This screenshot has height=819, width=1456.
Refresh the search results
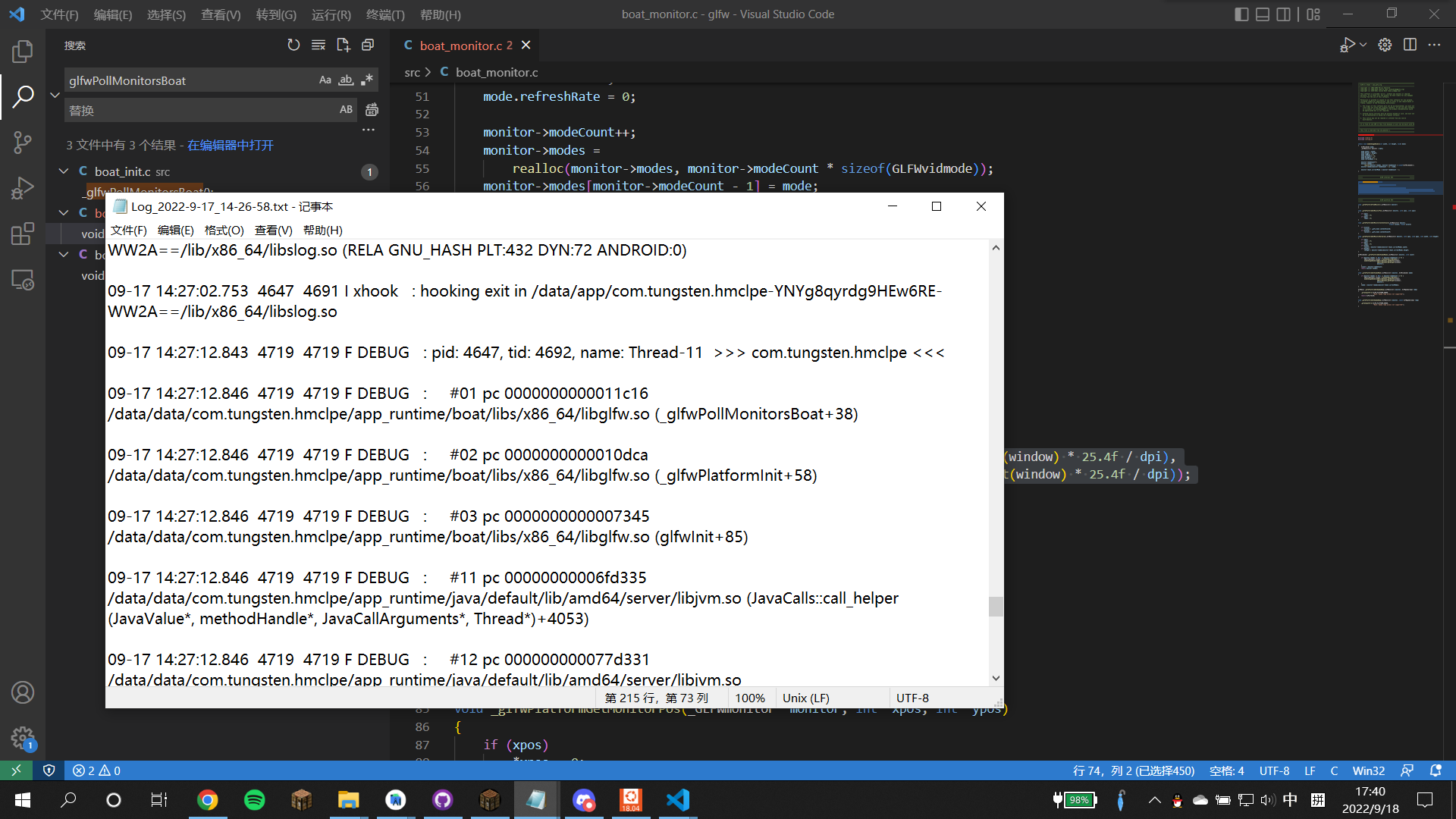click(294, 45)
